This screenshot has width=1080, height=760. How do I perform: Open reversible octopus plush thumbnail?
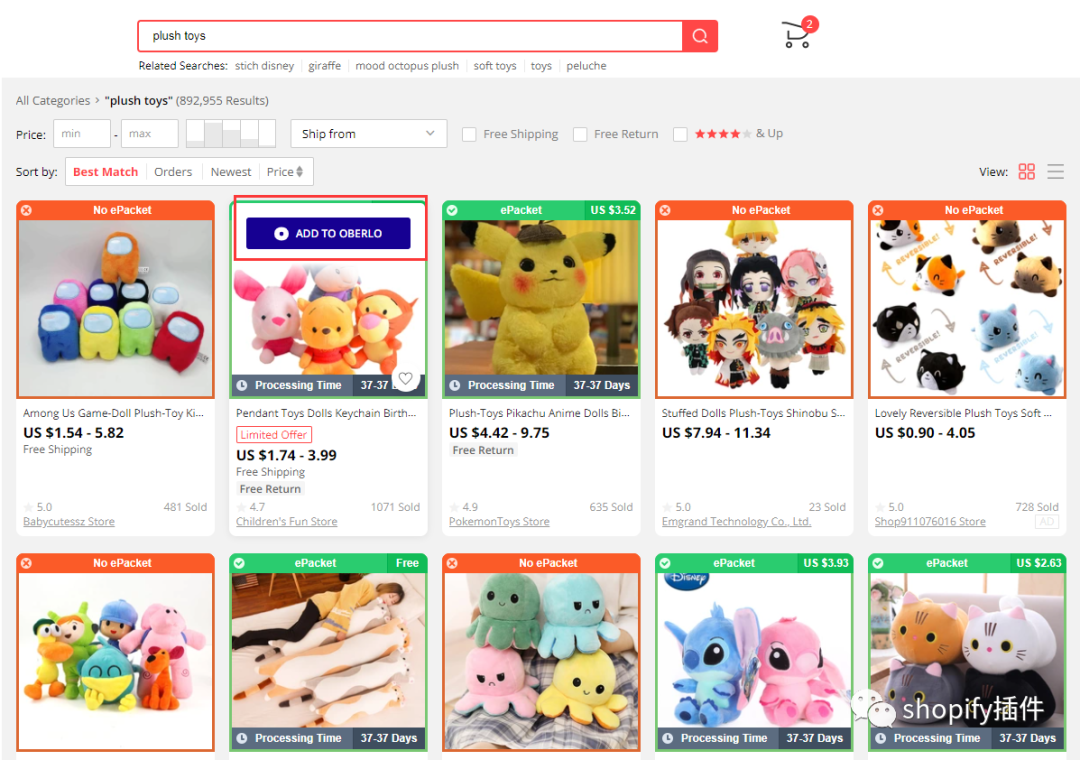tap(541, 661)
